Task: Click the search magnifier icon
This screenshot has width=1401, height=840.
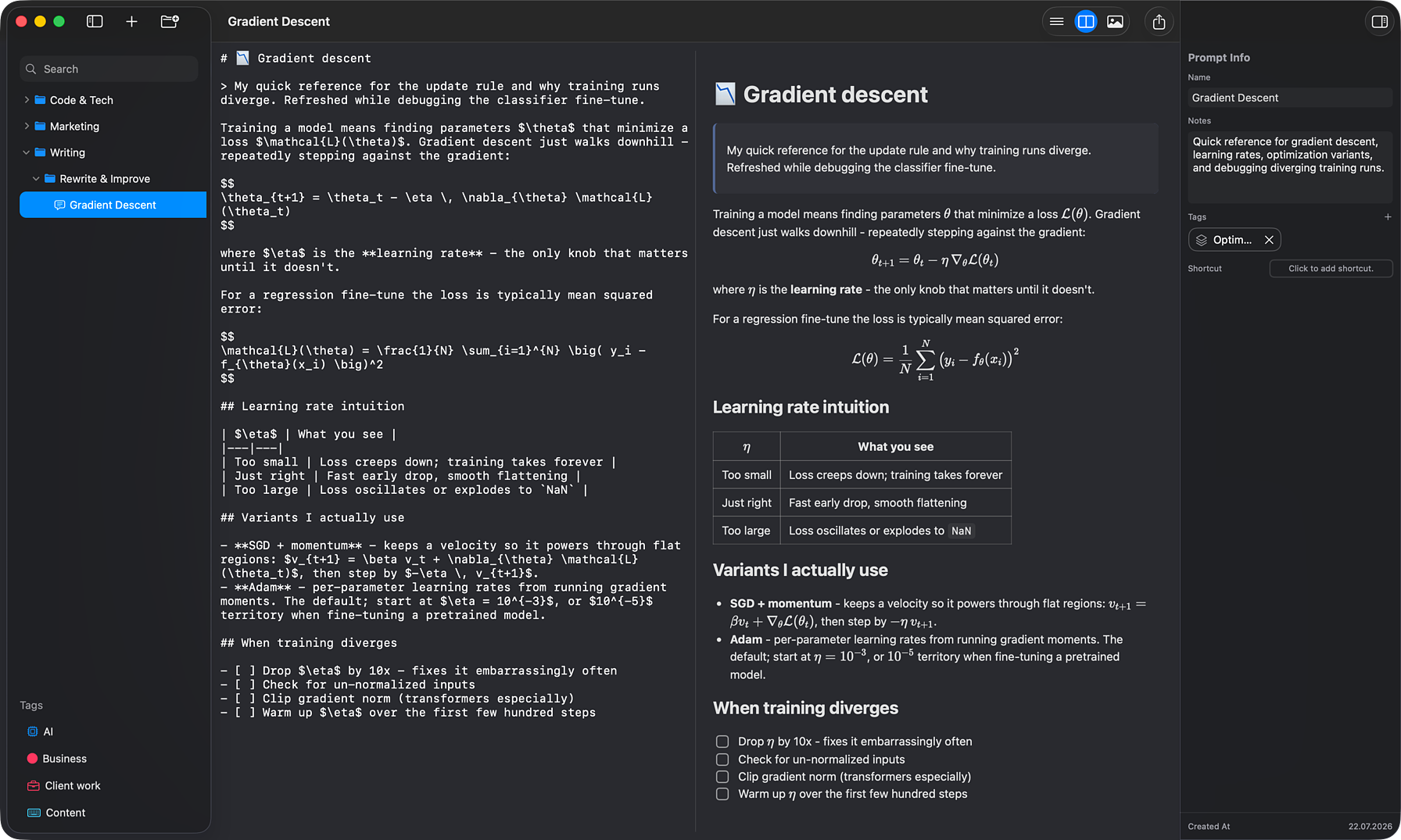Action: [x=31, y=69]
